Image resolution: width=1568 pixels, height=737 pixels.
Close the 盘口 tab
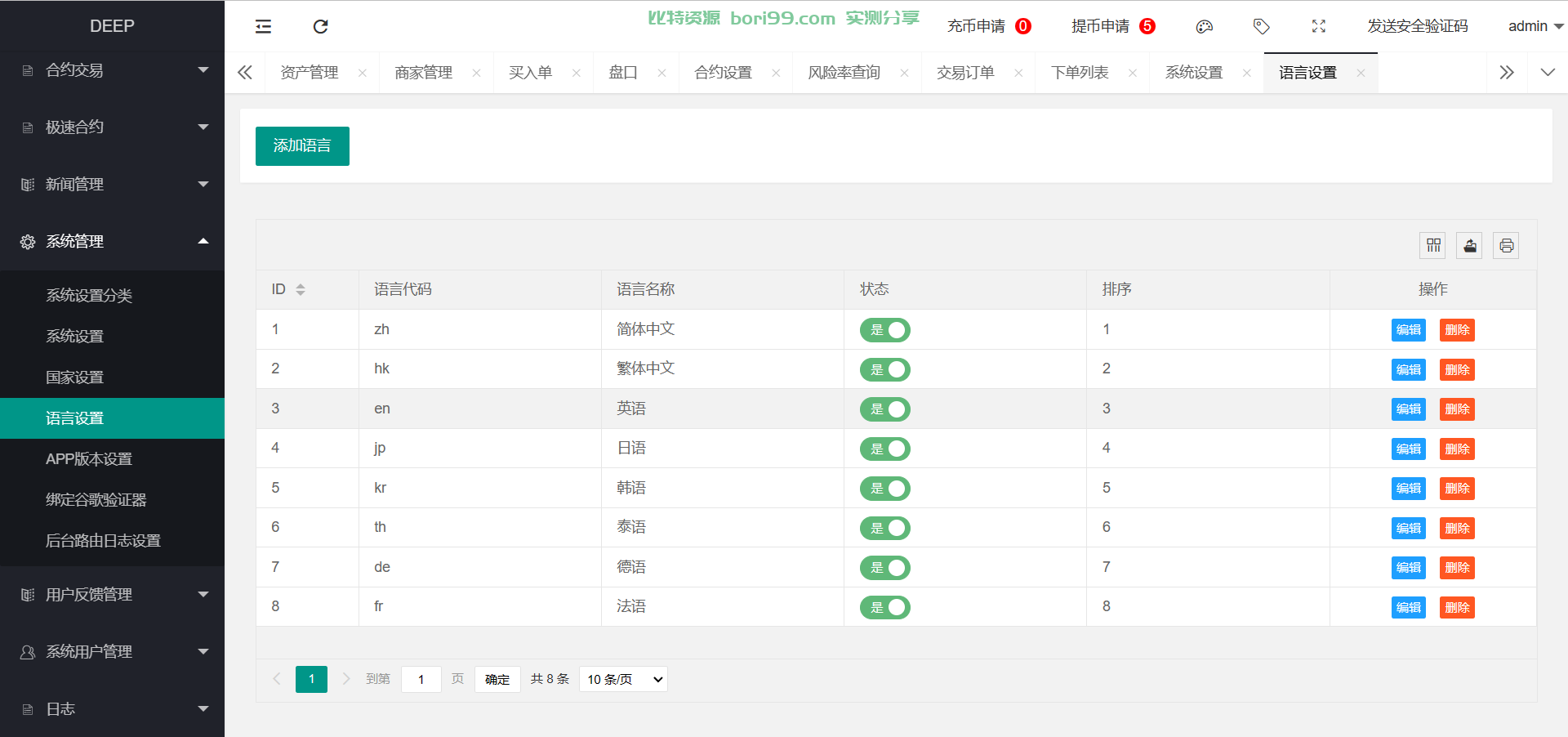661,73
